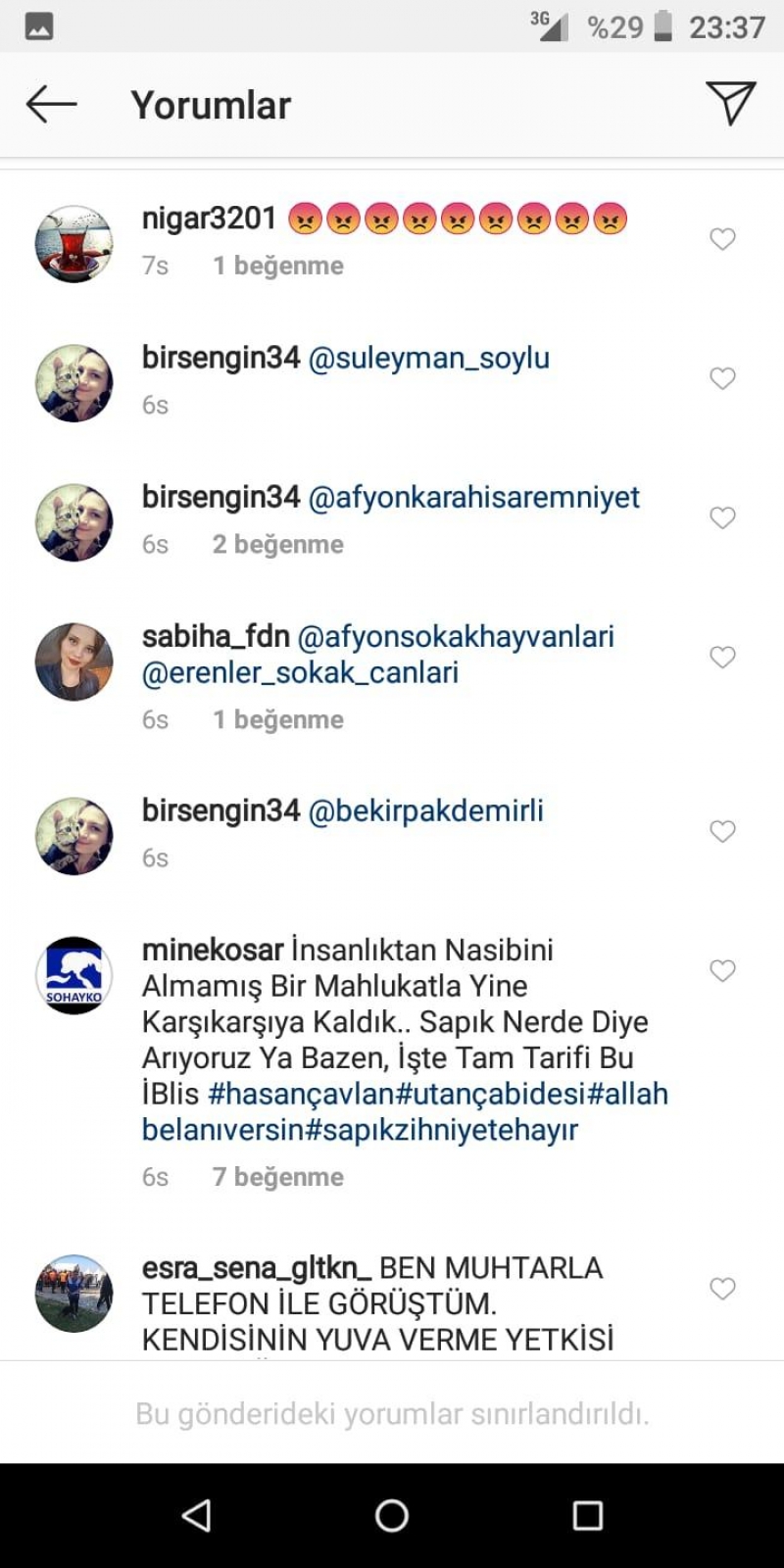
Task: Like the @afyonkarahisaremniyet comment heart
Action: click(722, 517)
